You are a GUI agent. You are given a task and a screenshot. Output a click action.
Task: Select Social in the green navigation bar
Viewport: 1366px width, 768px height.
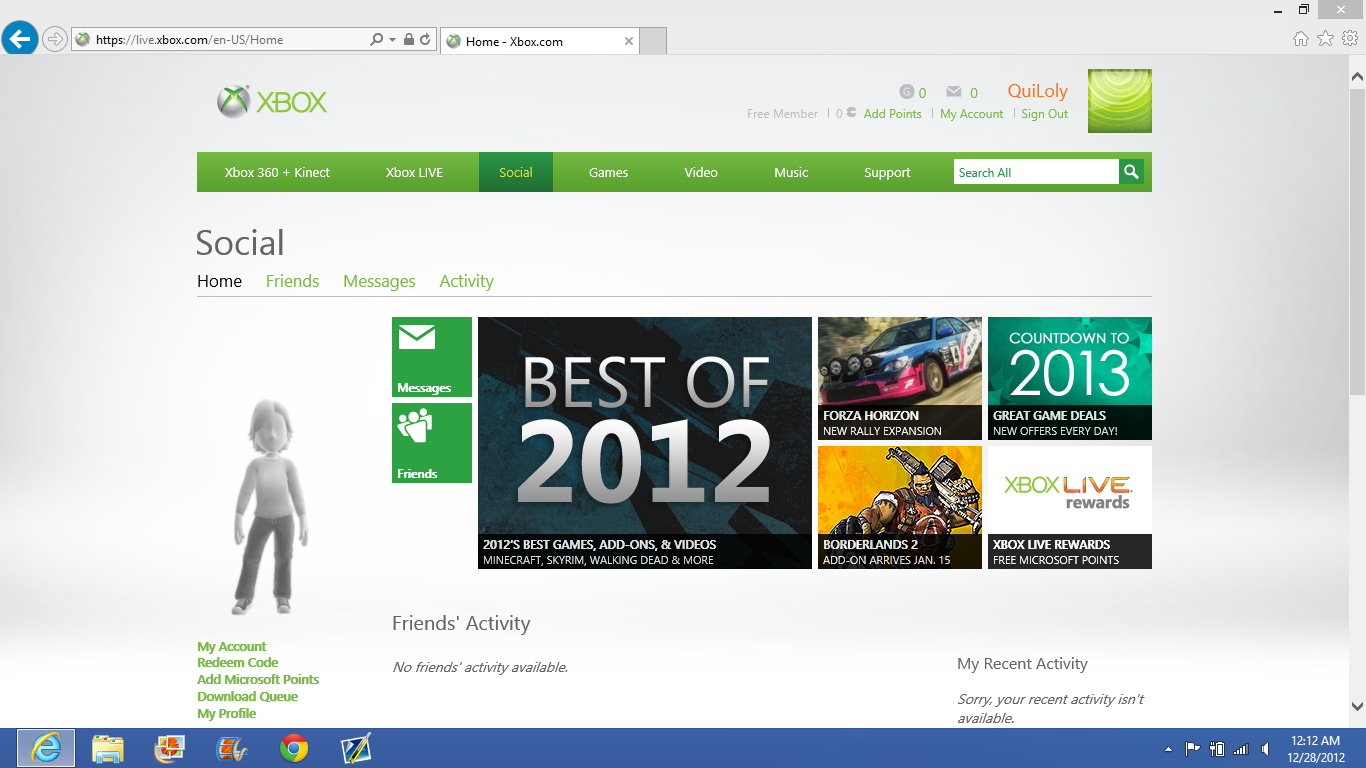tap(516, 172)
